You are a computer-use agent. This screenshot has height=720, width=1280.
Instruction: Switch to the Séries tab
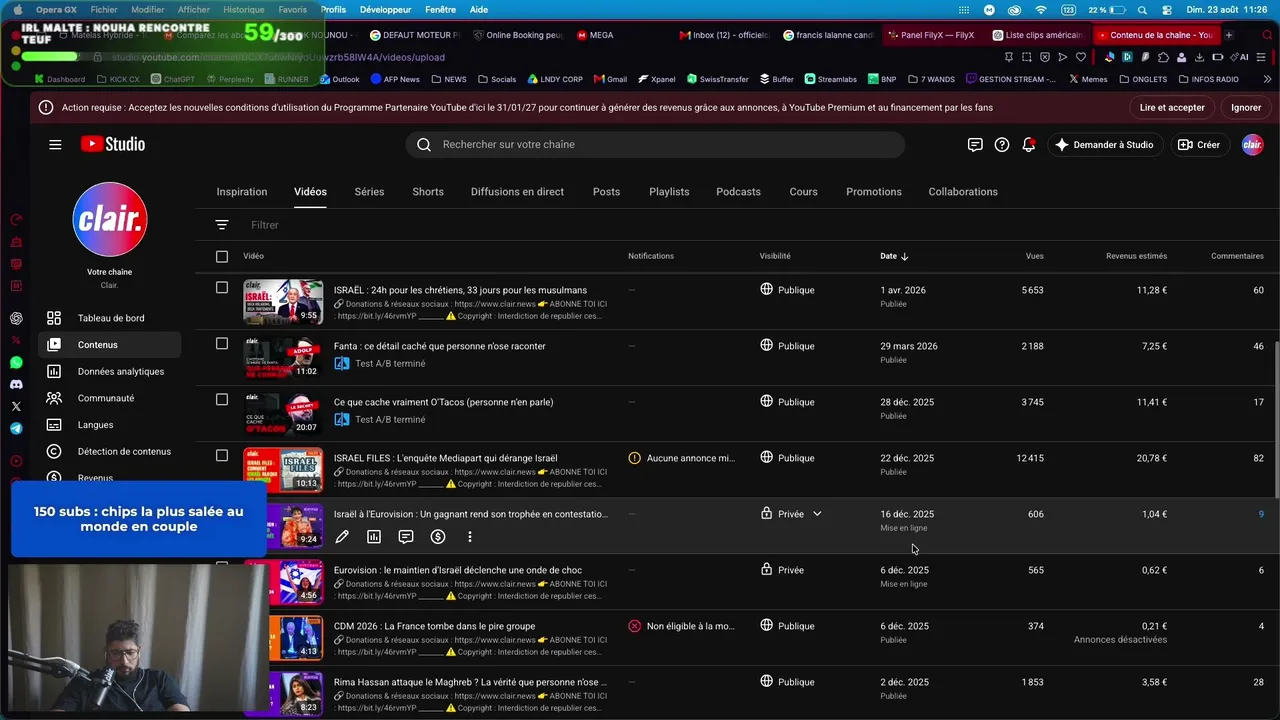coord(369,192)
